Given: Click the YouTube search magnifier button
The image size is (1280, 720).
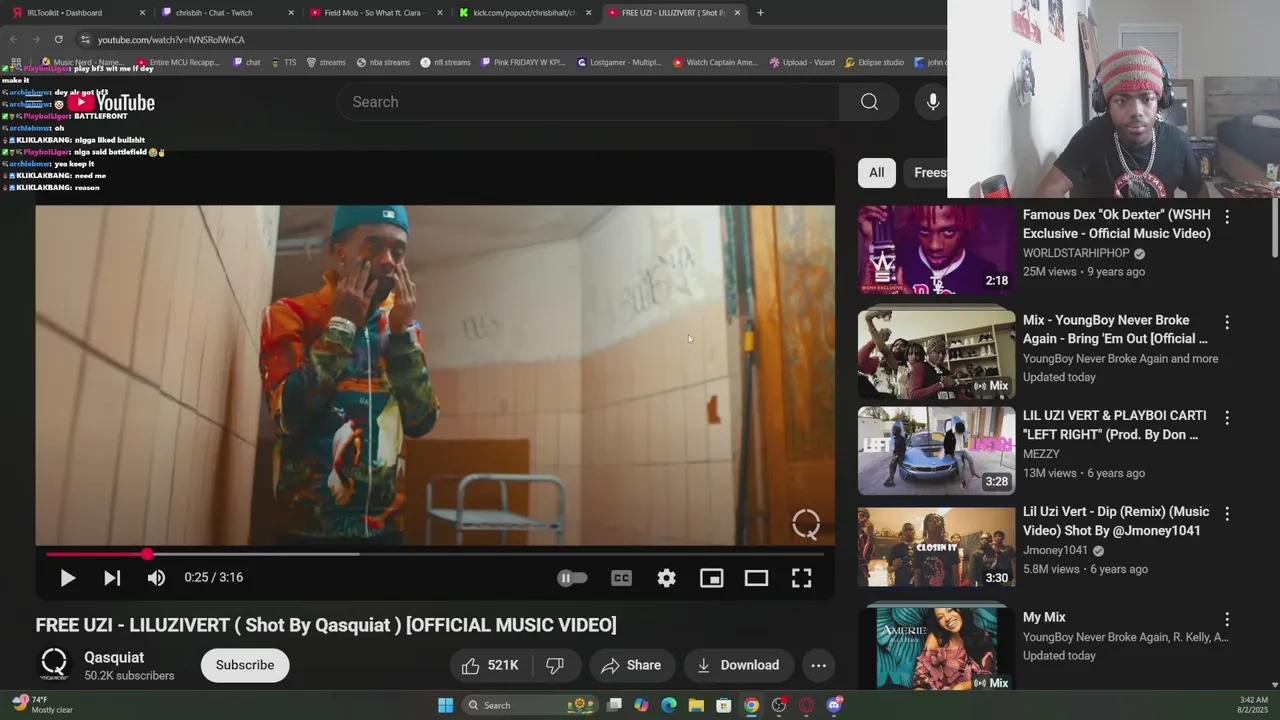Looking at the screenshot, I should pyautogui.click(x=869, y=102).
